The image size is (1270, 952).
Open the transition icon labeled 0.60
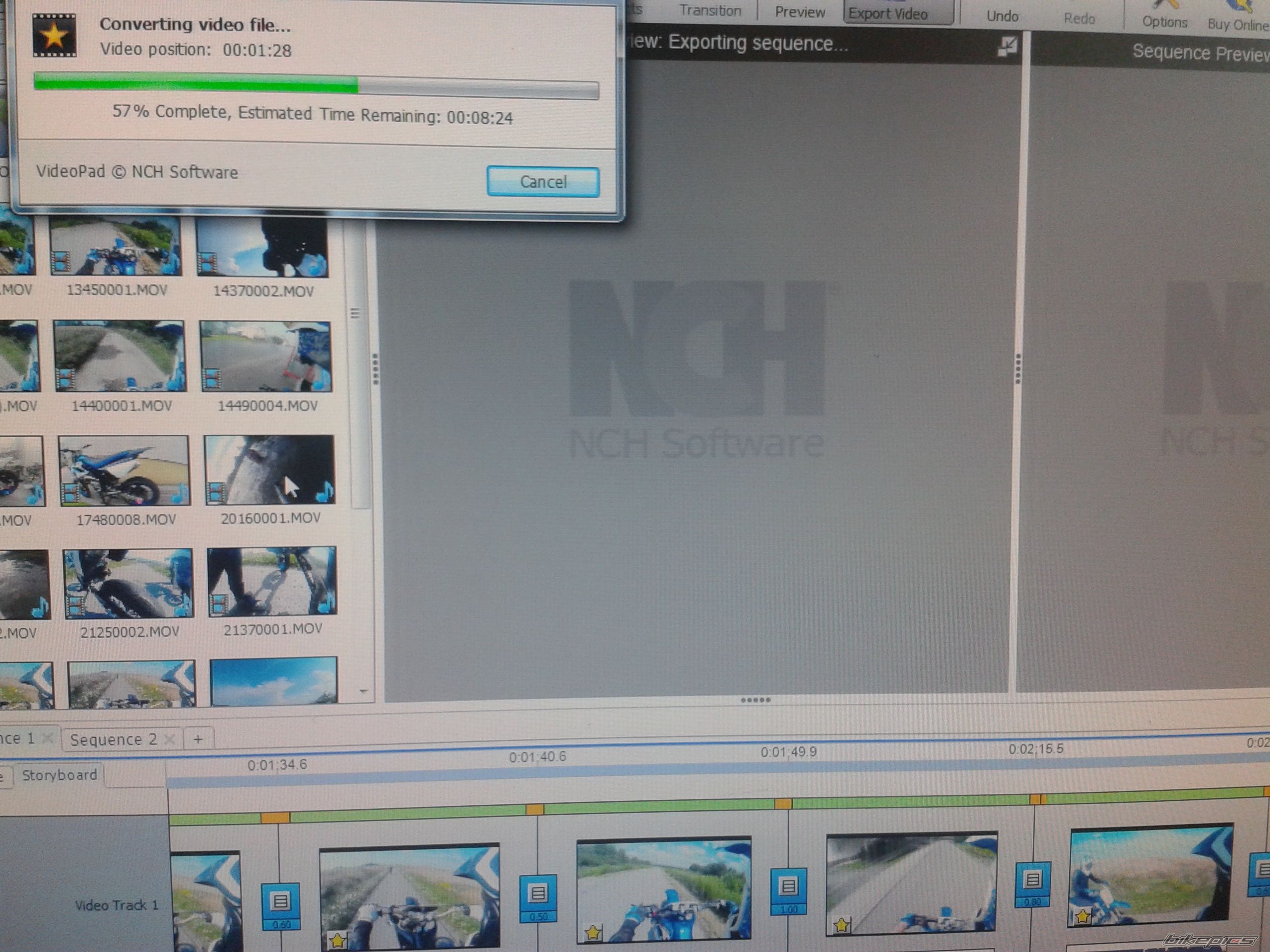coord(281,907)
